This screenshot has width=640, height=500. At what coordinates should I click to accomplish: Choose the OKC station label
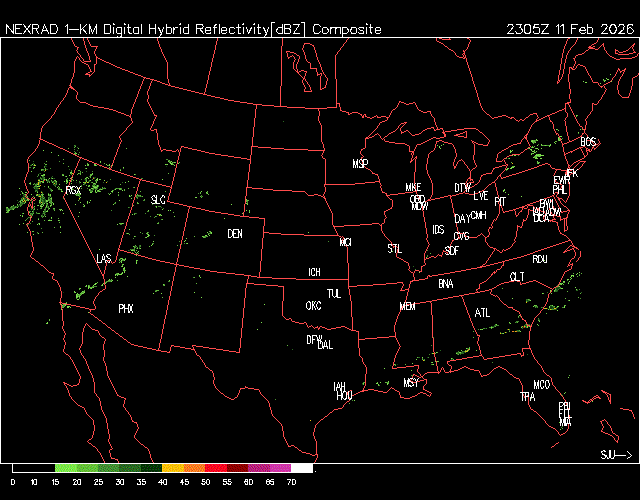(x=313, y=305)
